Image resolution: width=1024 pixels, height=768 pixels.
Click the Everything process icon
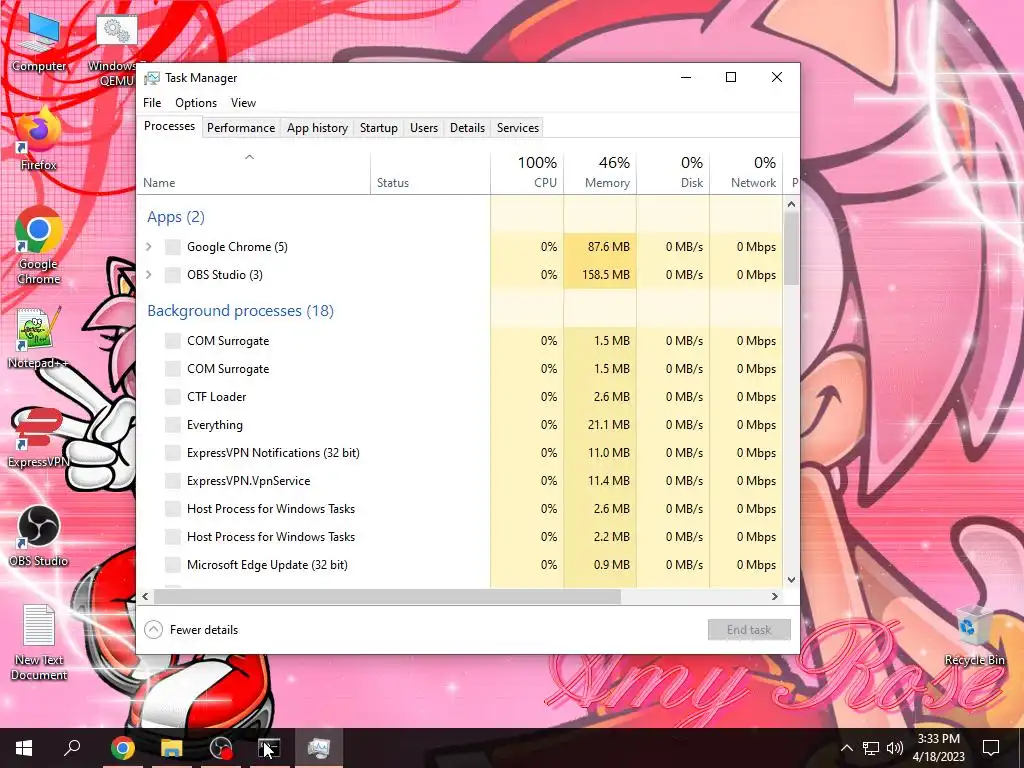pos(172,425)
